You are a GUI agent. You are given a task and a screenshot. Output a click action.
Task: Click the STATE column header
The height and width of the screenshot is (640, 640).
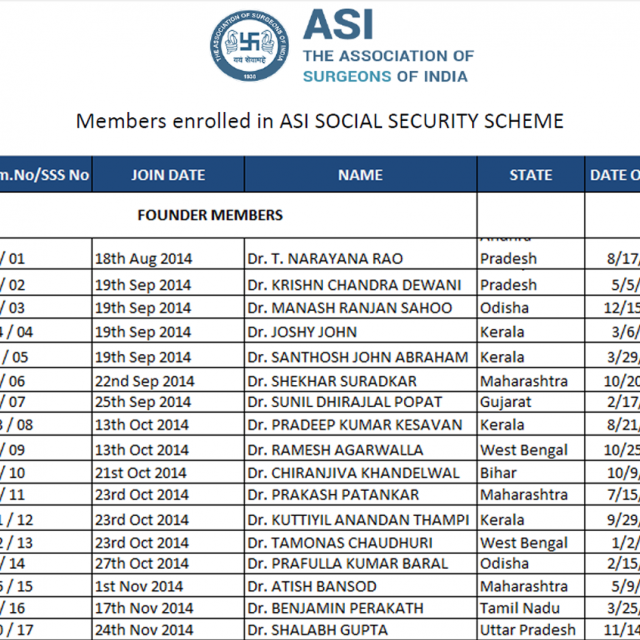pyautogui.click(x=530, y=175)
